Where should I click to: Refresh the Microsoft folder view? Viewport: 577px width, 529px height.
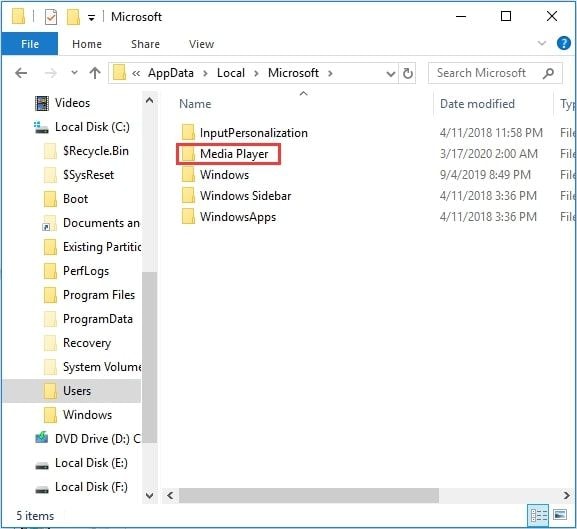[407, 73]
